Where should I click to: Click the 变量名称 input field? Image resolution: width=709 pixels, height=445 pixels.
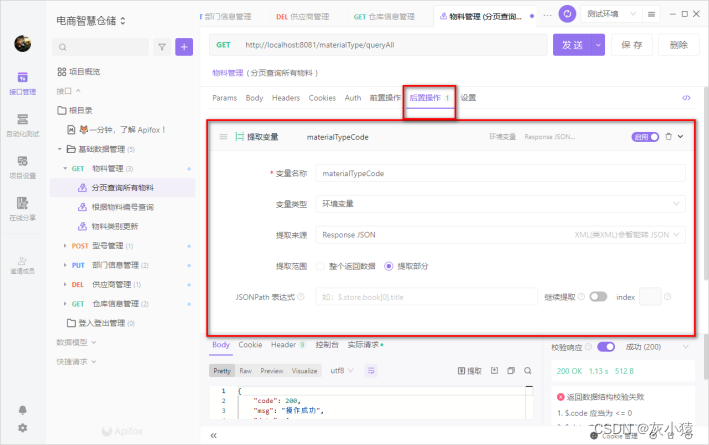coord(501,173)
